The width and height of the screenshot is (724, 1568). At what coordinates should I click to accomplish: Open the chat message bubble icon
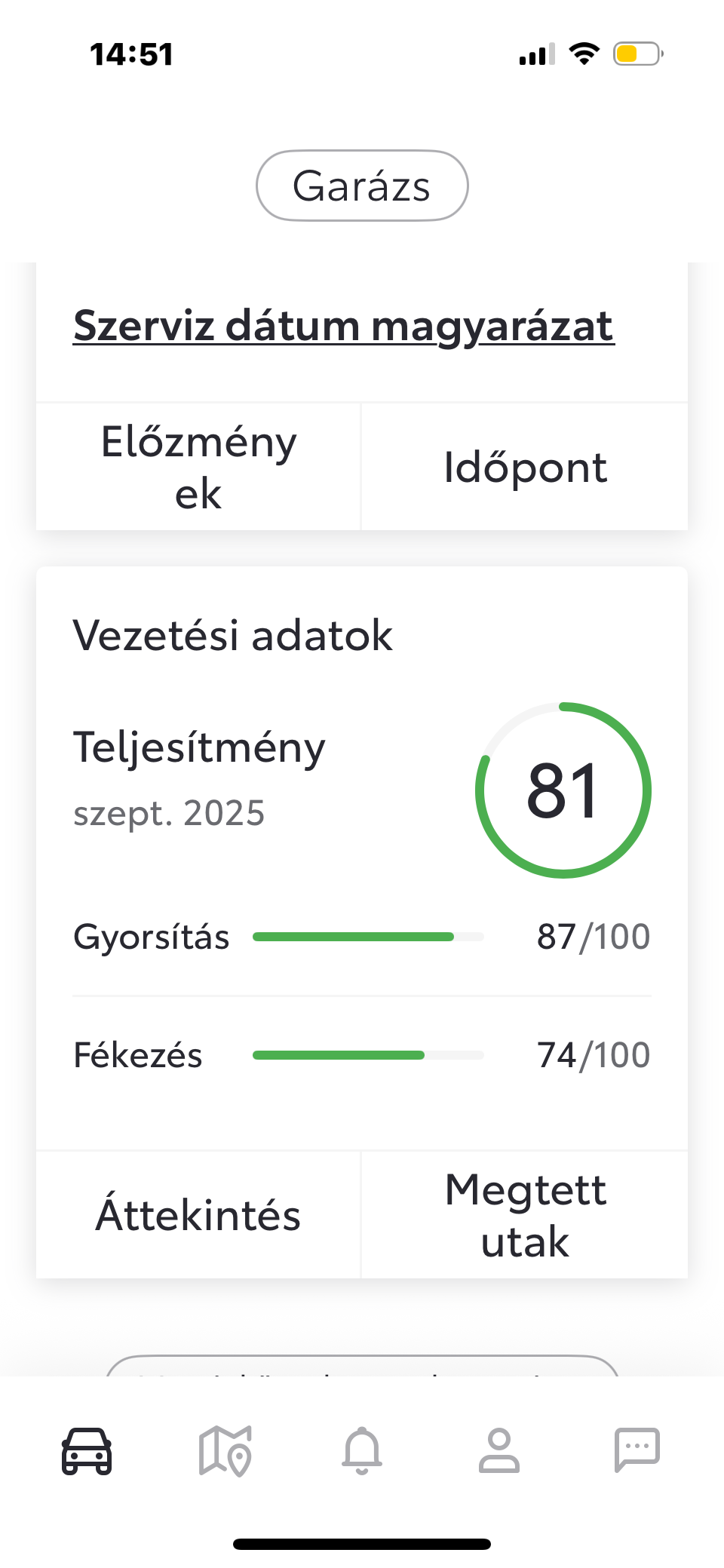click(637, 1450)
